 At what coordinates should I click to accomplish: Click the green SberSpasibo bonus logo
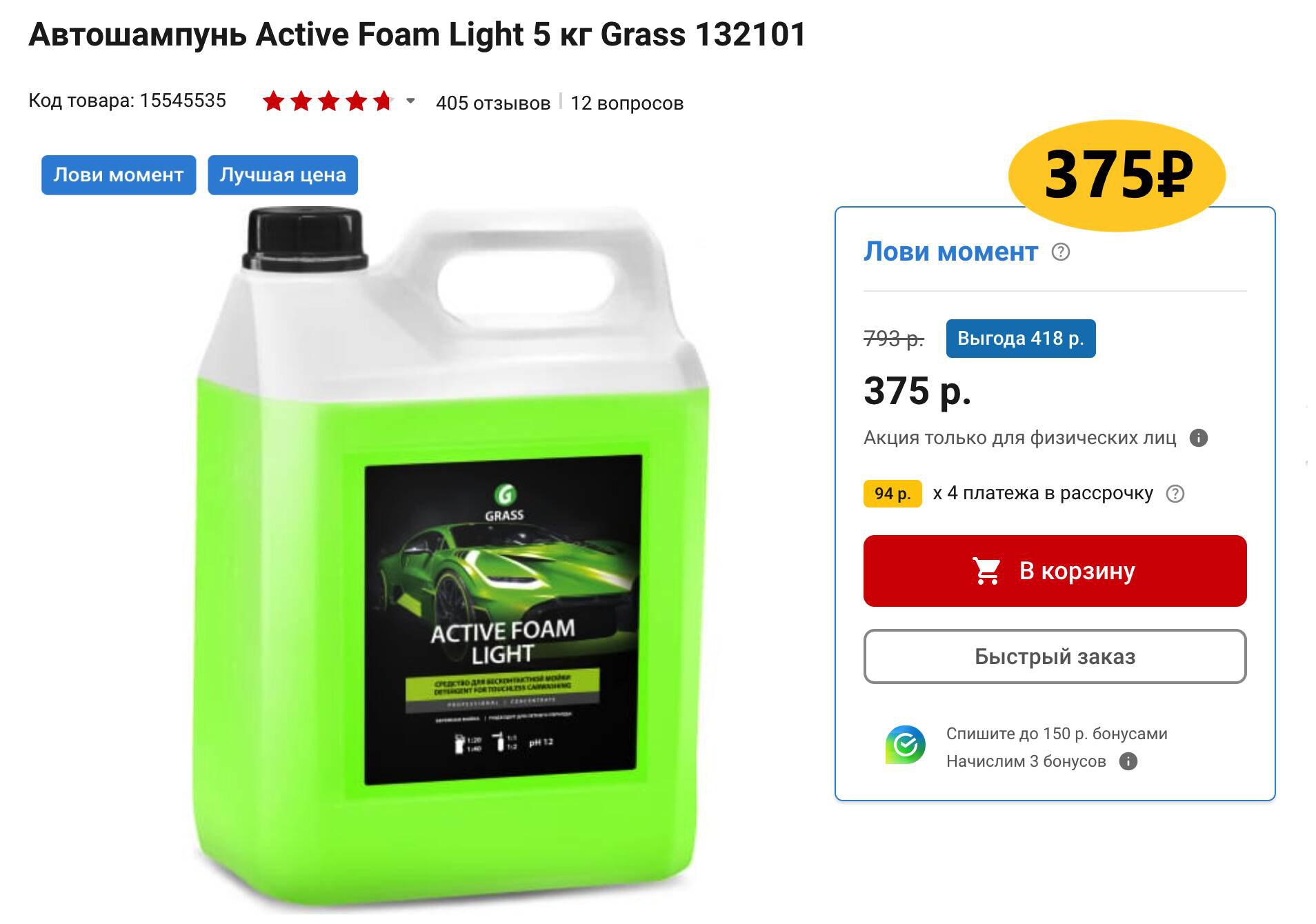point(905,745)
